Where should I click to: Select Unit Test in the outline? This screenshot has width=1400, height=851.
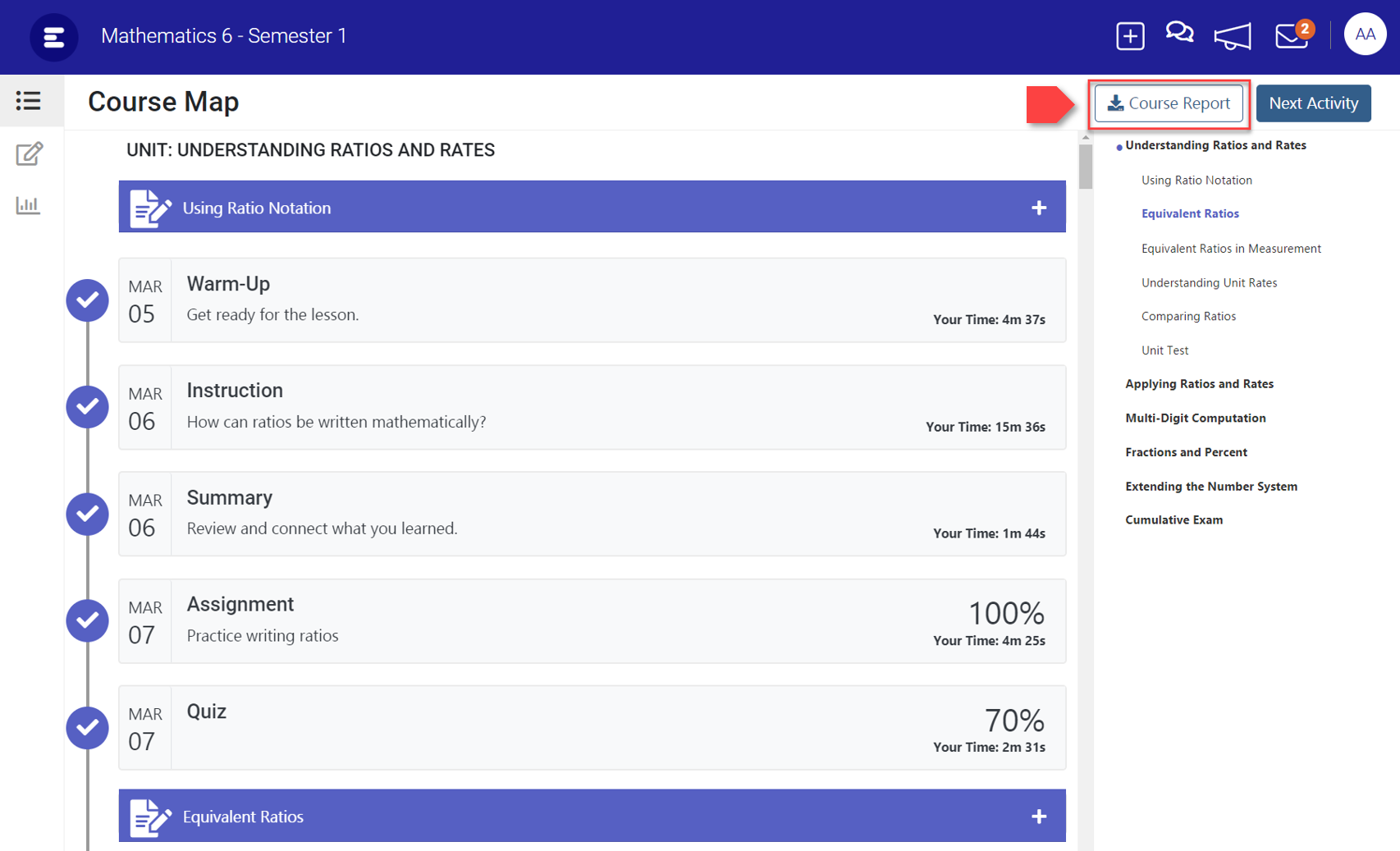(1164, 350)
